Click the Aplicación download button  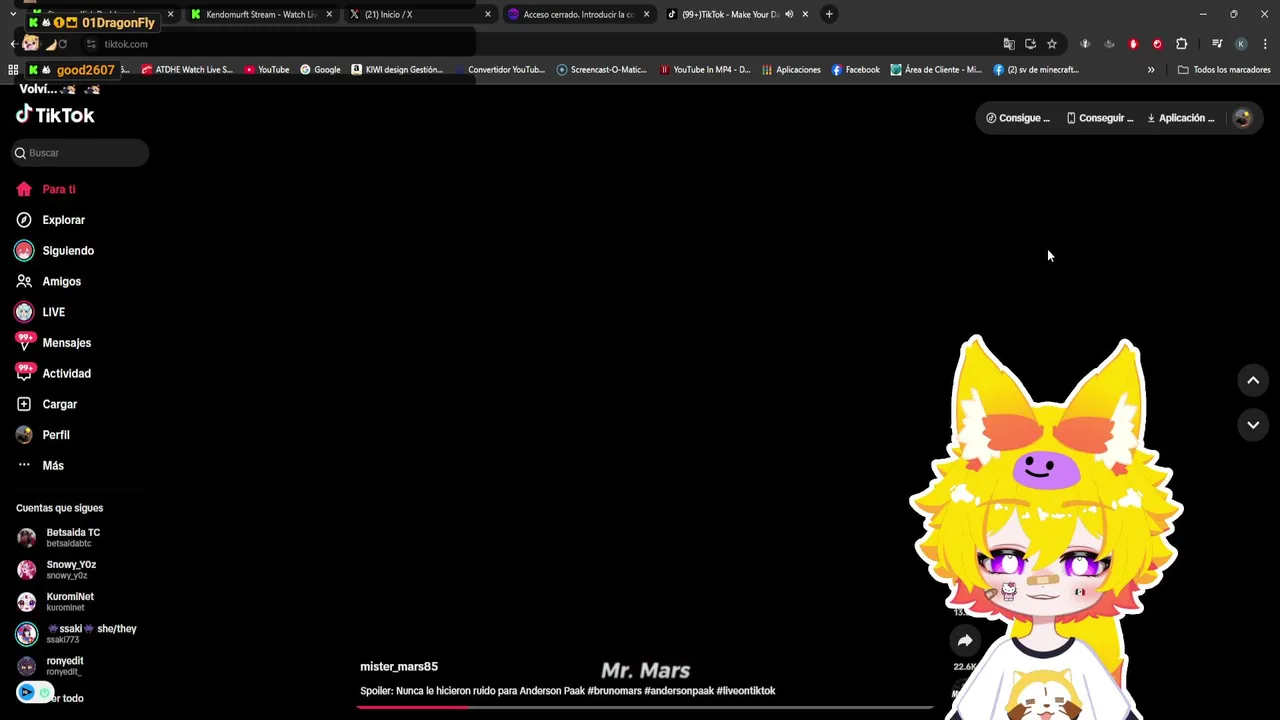tap(1181, 118)
